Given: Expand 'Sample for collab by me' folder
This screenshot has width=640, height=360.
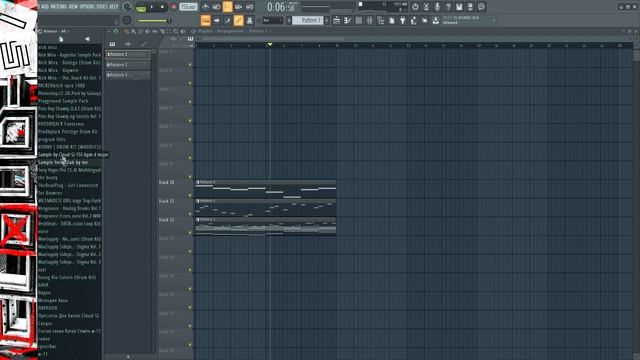Looking at the screenshot, I should [x=63, y=162].
